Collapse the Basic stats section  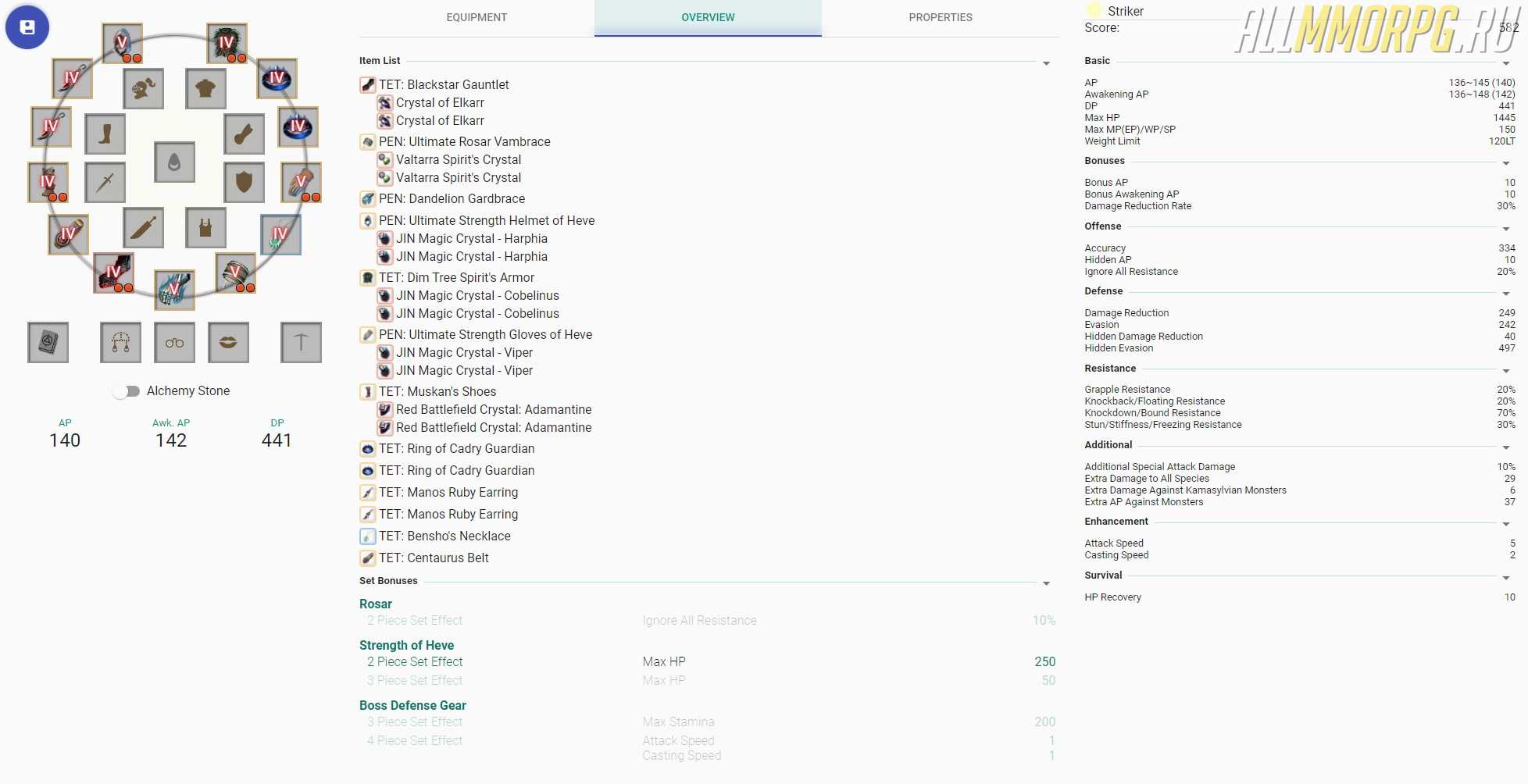(x=1505, y=63)
